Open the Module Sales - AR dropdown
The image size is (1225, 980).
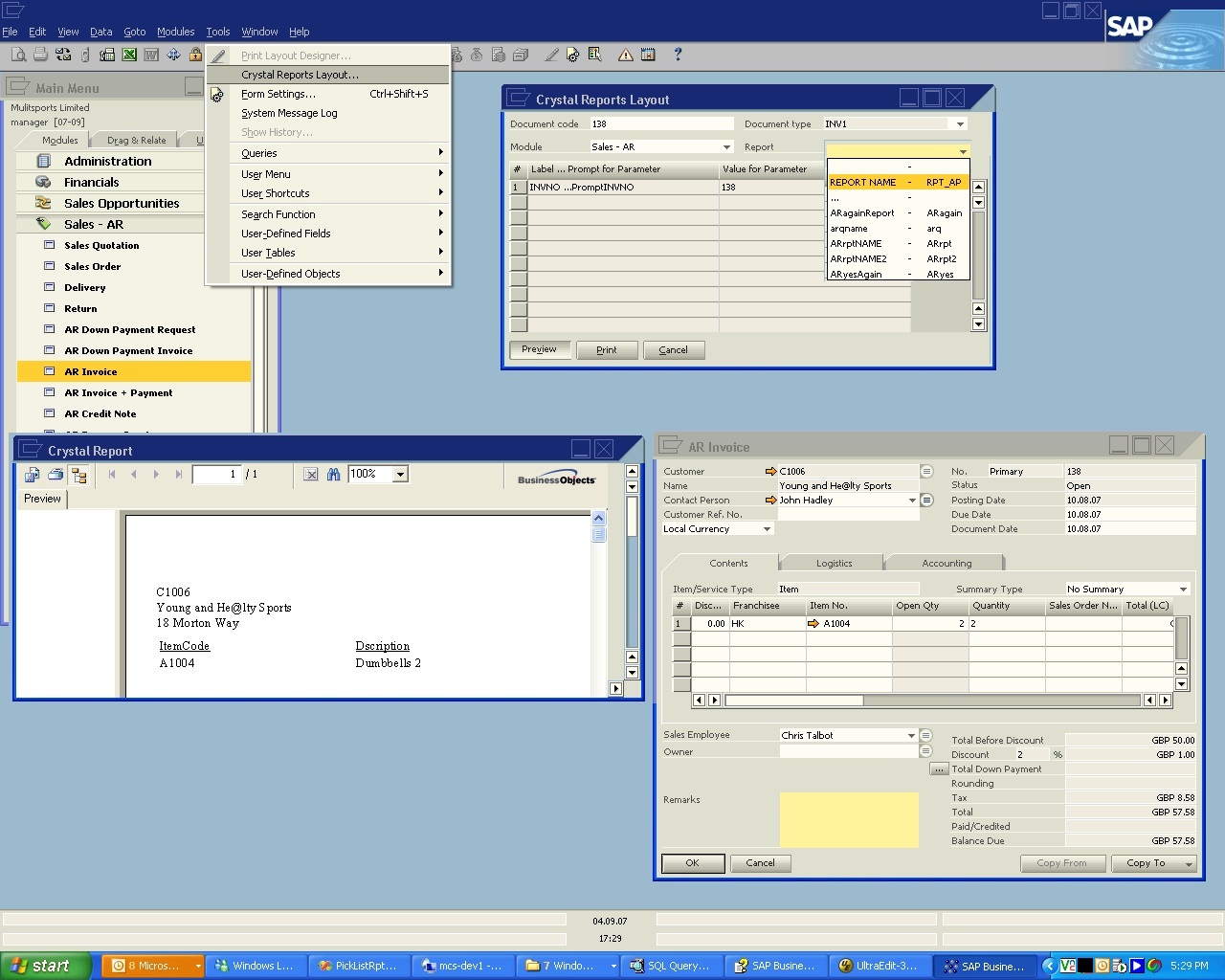click(x=726, y=146)
